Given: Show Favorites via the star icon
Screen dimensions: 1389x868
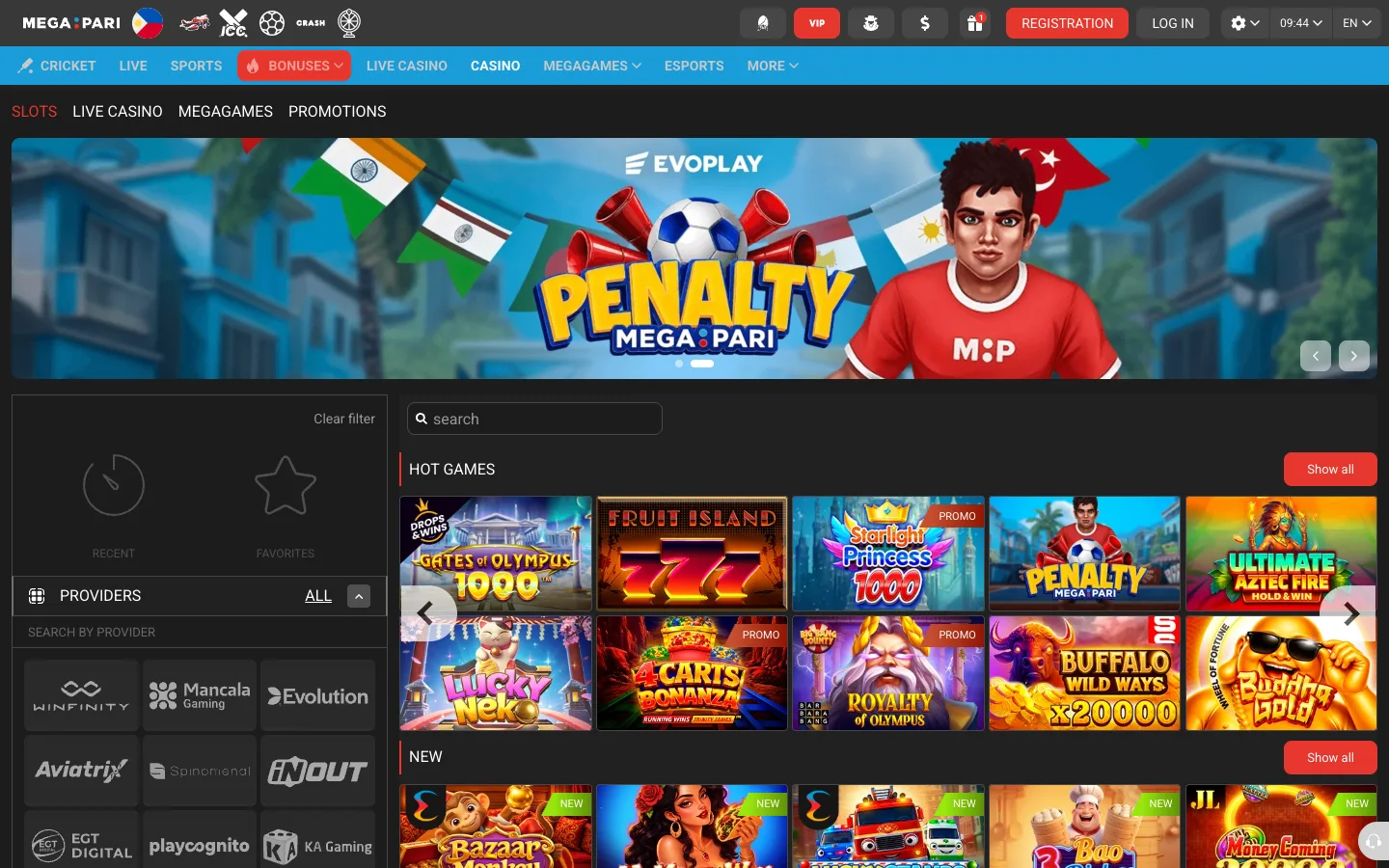Looking at the screenshot, I should coord(286,485).
